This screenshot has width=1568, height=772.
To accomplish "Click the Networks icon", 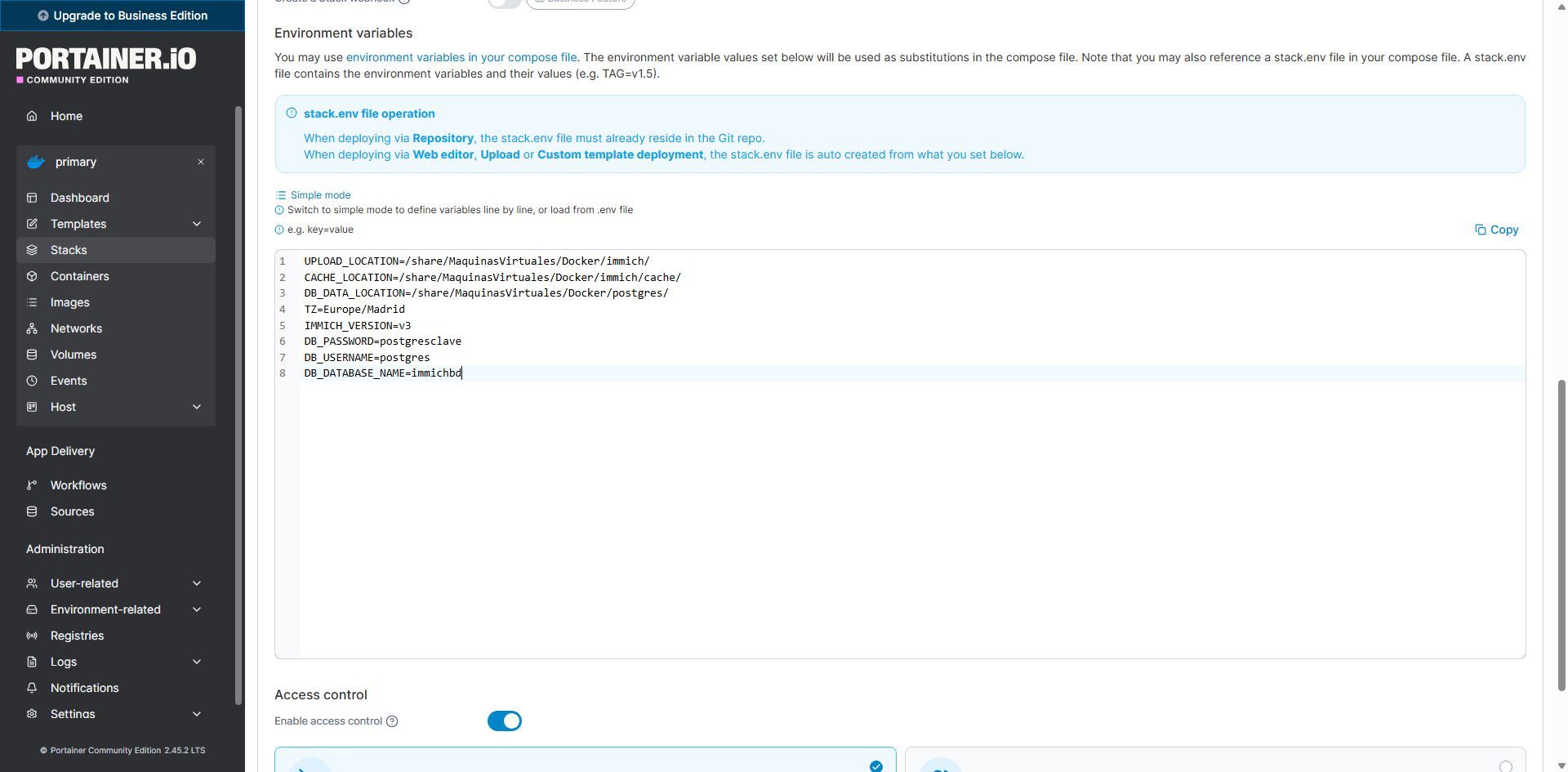I will [x=32, y=328].
